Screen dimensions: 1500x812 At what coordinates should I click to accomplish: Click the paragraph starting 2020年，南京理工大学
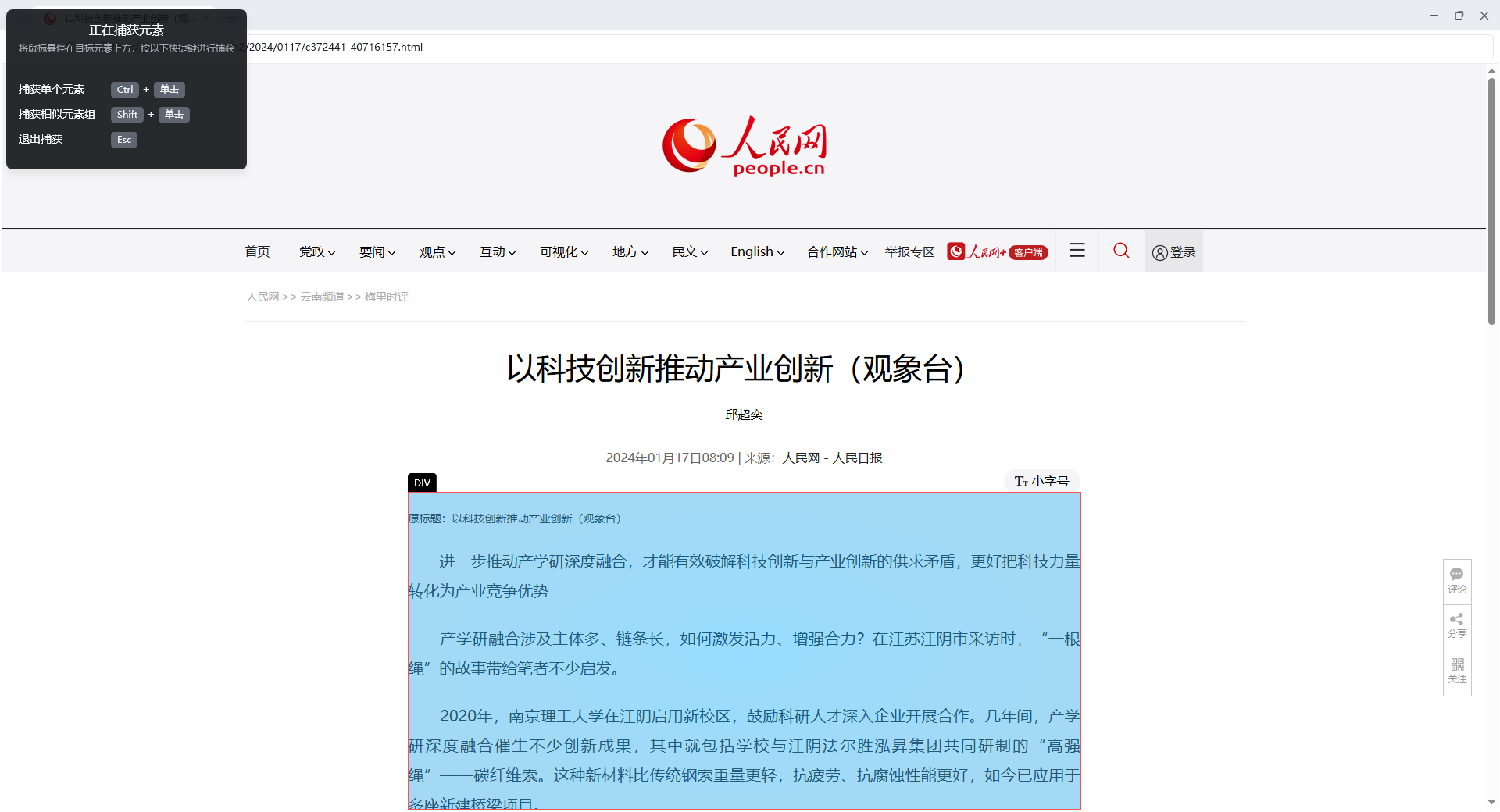click(745, 760)
